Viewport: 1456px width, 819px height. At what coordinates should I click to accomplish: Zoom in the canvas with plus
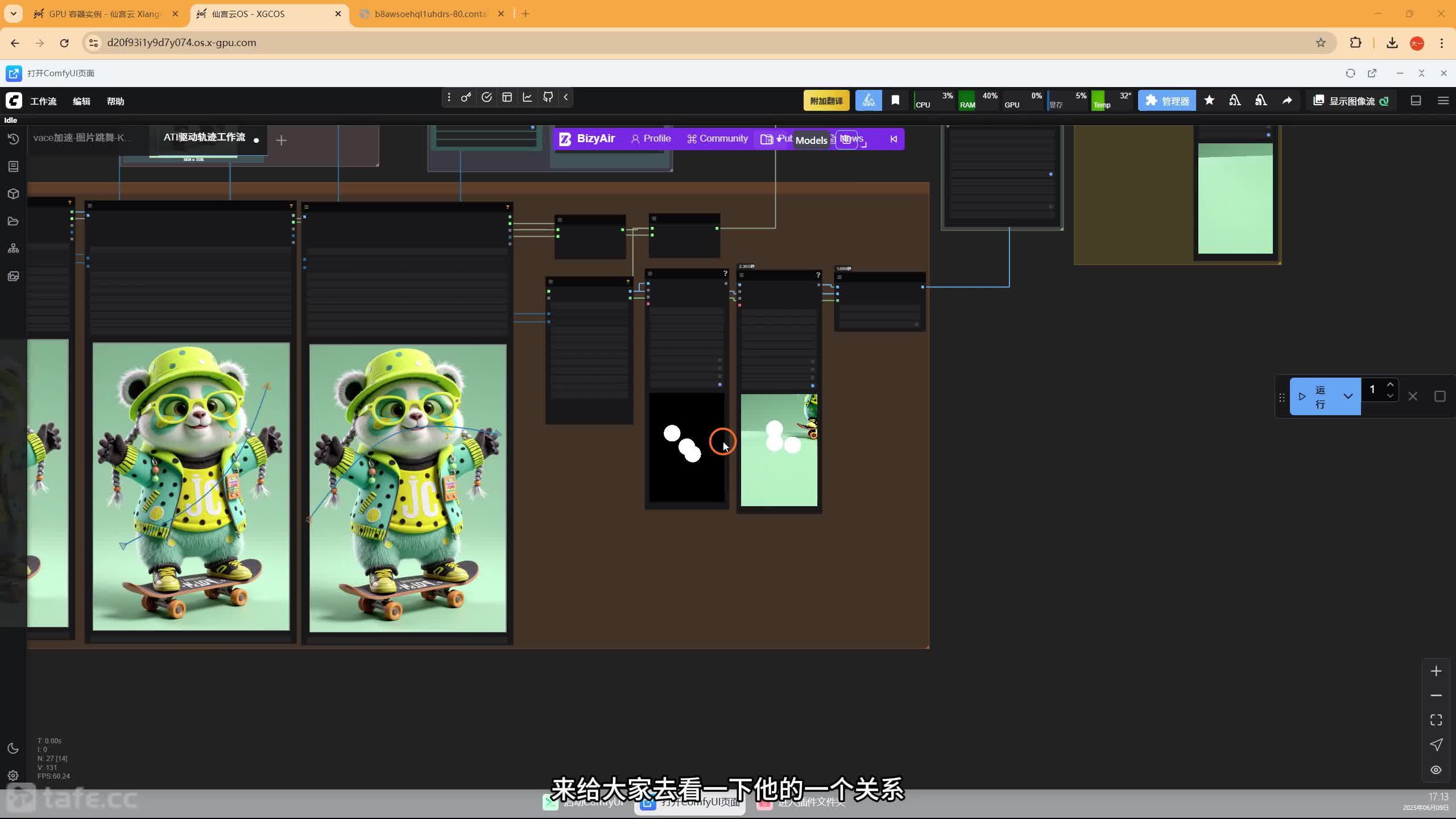coord(1436,671)
